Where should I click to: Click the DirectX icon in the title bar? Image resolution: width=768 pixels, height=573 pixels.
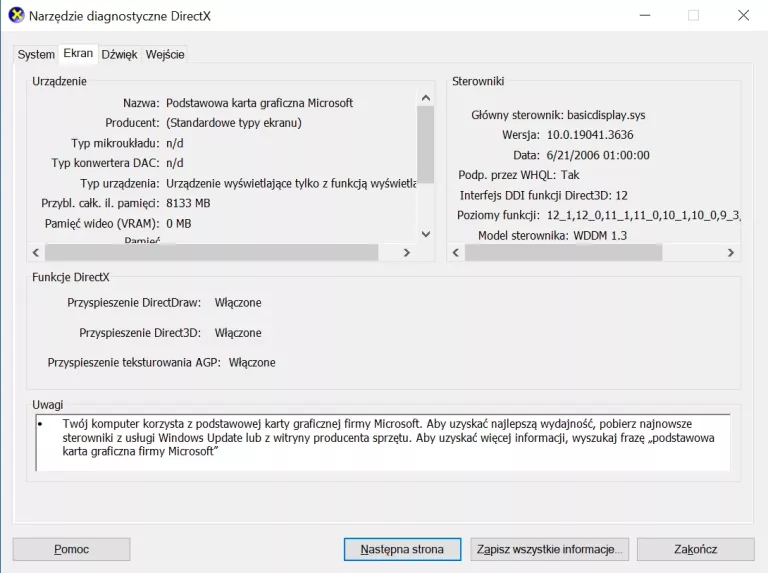click(x=16, y=16)
